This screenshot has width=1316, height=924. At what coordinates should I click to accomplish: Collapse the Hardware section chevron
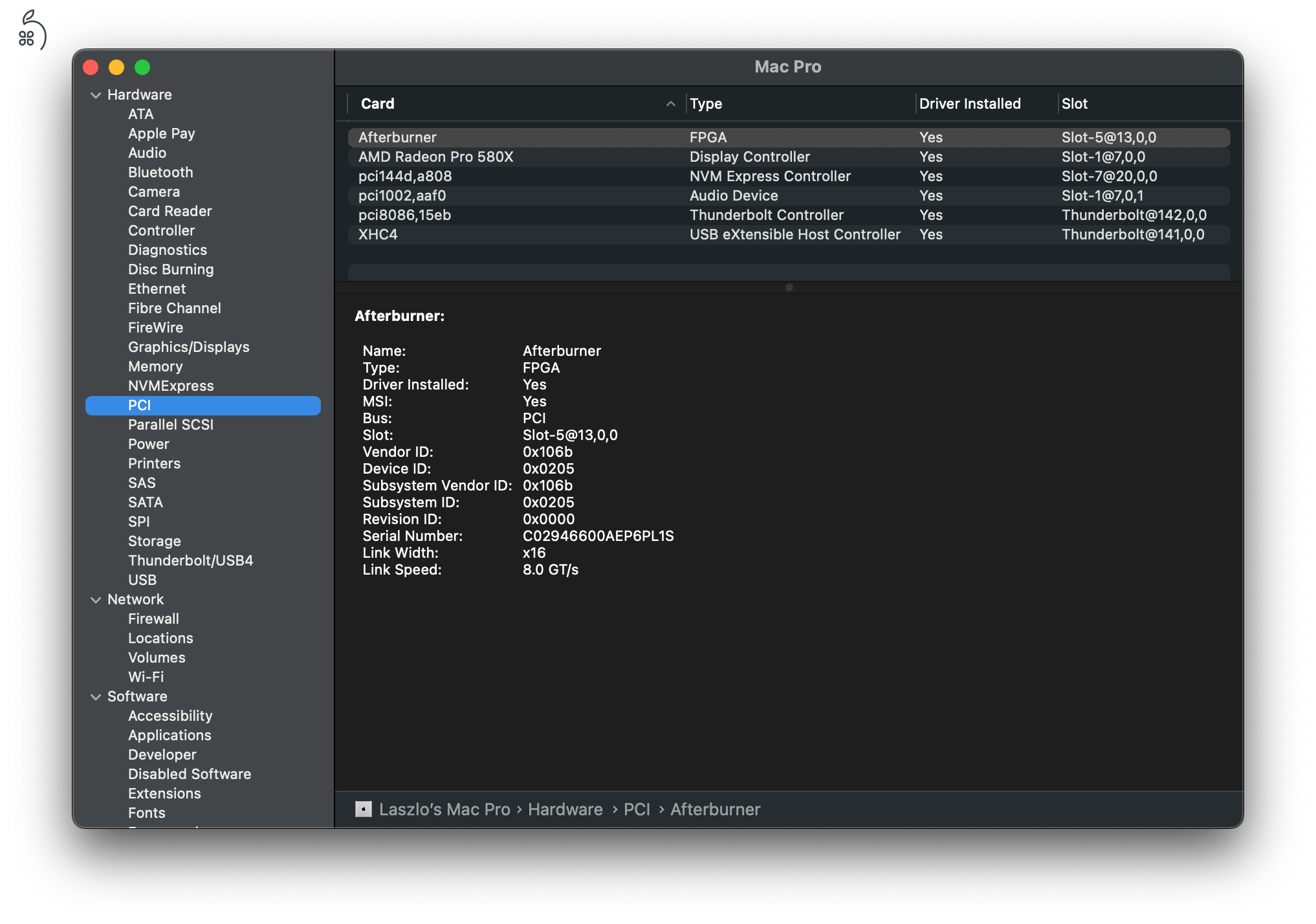pos(96,95)
